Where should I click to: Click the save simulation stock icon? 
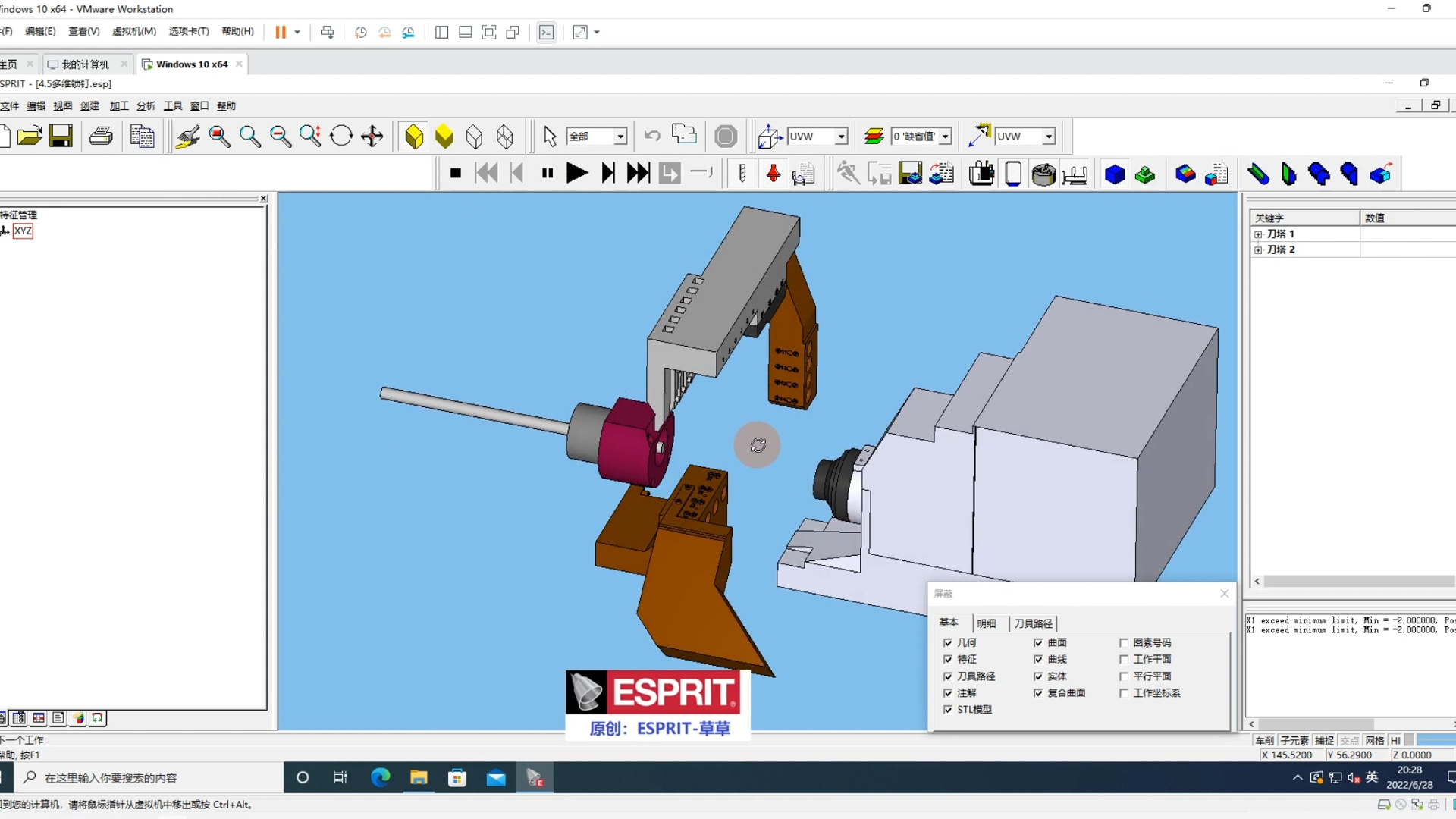coord(910,174)
